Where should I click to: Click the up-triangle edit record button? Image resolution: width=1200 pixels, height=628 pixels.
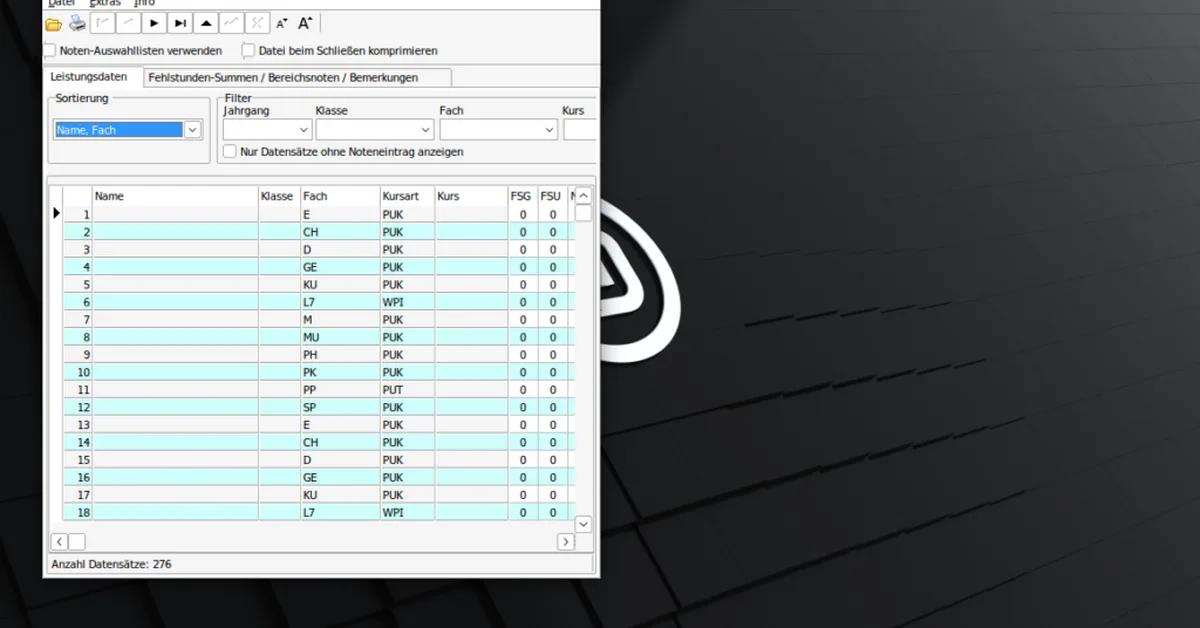pyautogui.click(x=206, y=23)
